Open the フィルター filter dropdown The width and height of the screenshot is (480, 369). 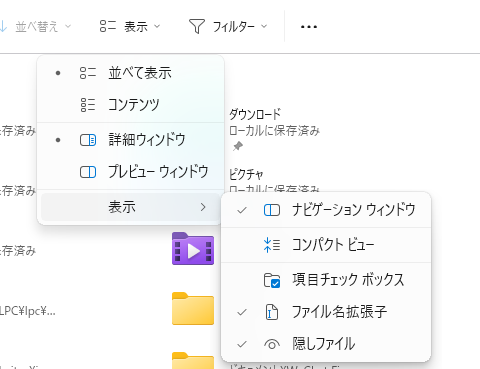pyautogui.click(x=228, y=26)
